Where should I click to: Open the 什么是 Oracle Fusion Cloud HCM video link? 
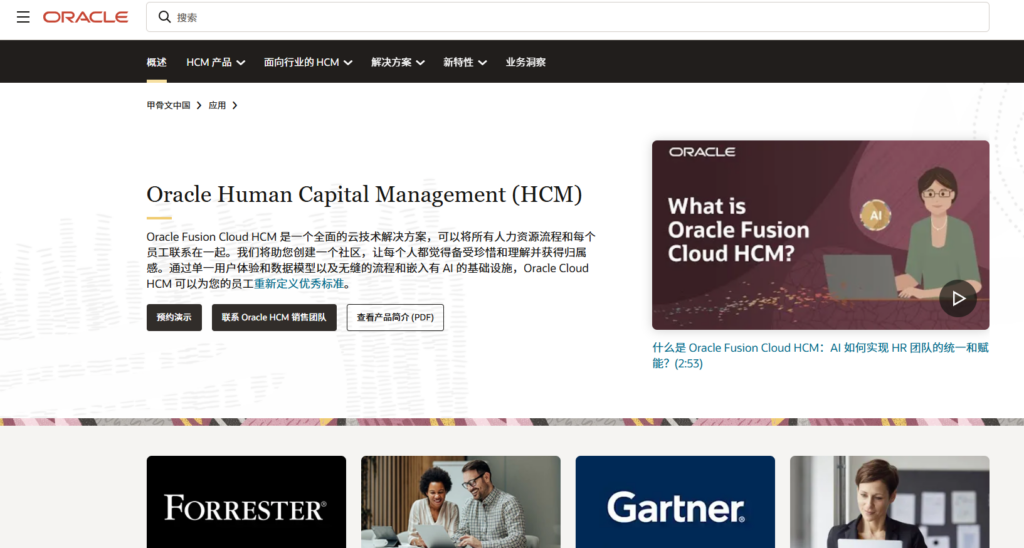(x=820, y=355)
